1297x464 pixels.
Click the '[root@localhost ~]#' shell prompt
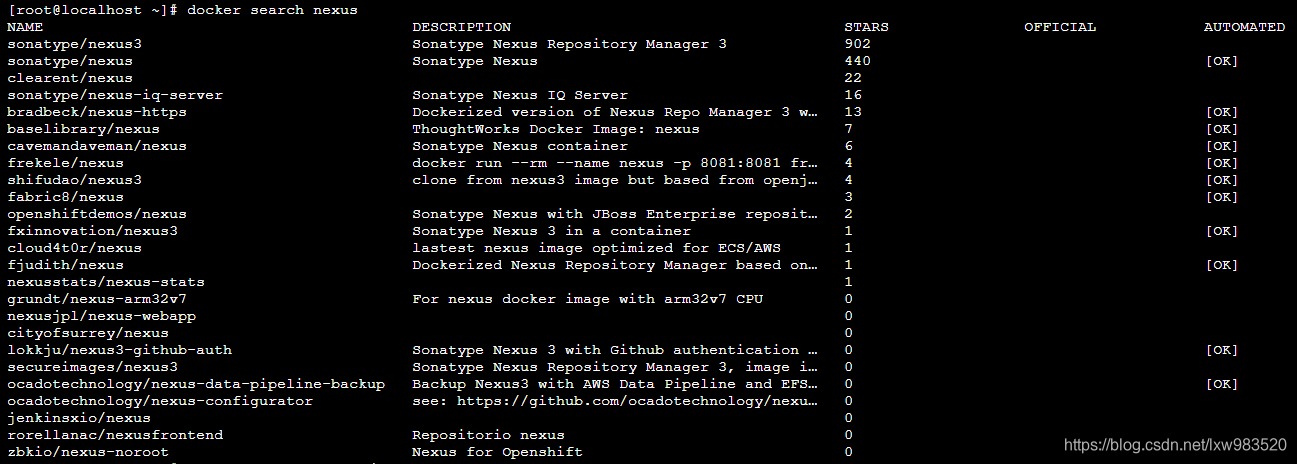[x=93, y=10]
